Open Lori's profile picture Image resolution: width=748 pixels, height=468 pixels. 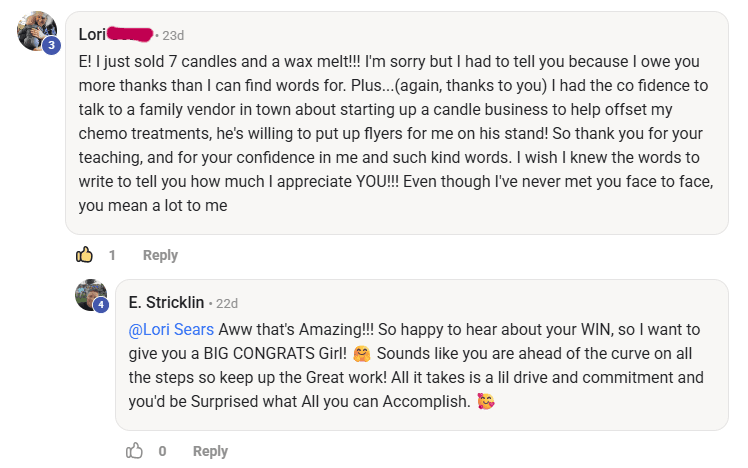36,30
